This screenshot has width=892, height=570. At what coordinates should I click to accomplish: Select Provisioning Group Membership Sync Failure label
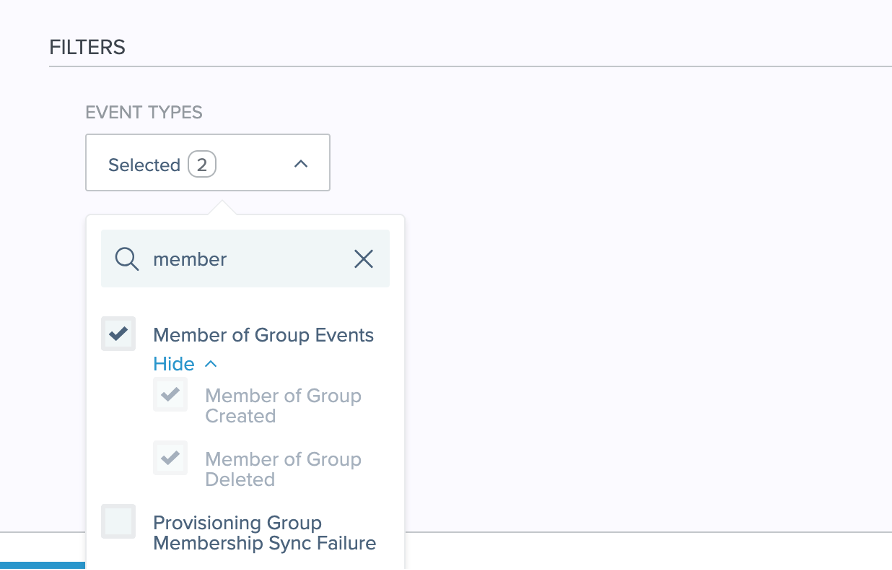click(264, 533)
